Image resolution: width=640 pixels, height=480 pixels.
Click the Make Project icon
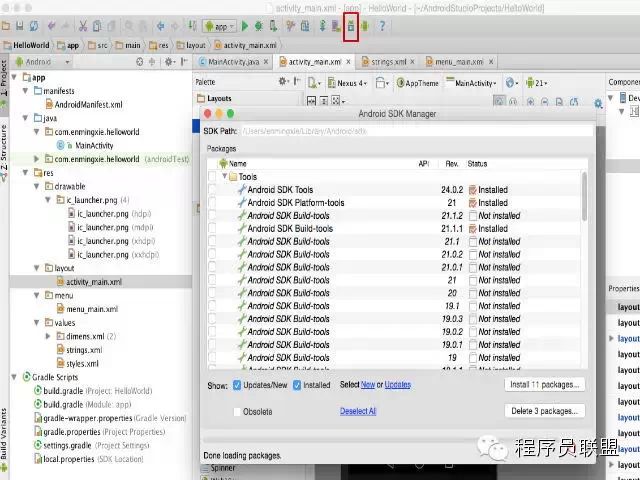click(192, 27)
